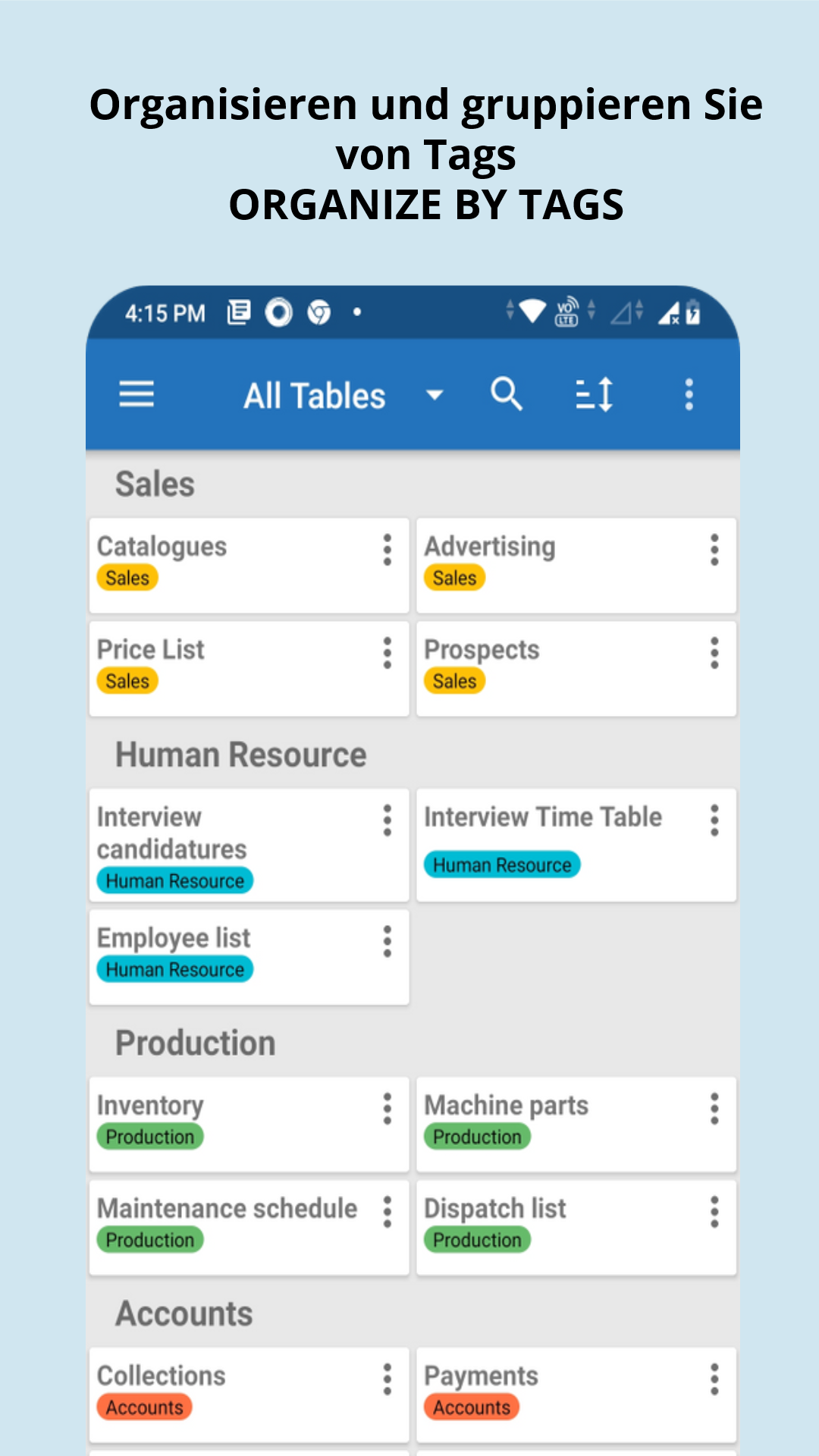Tap the yellow Sales tag on Prospects
819x1456 pixels.
[x=454, y=681]
